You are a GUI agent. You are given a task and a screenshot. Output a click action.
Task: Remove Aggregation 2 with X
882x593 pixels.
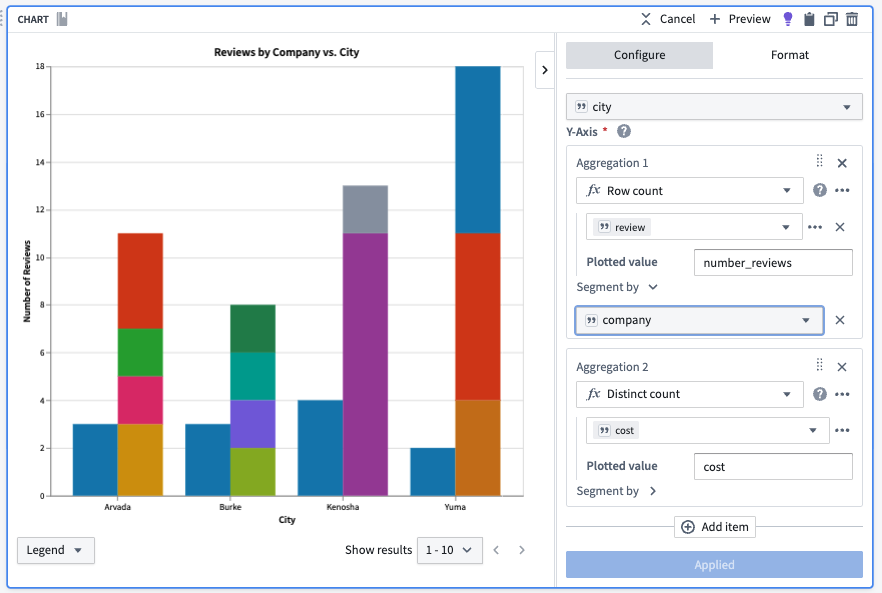pos(842,367)
